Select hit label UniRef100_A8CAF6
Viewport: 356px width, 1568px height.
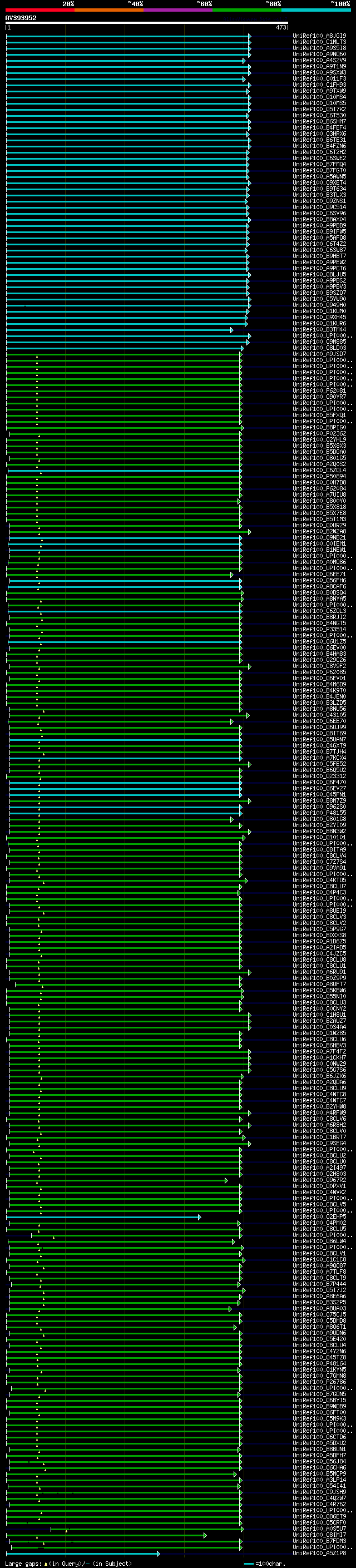(x=319, y=587)
